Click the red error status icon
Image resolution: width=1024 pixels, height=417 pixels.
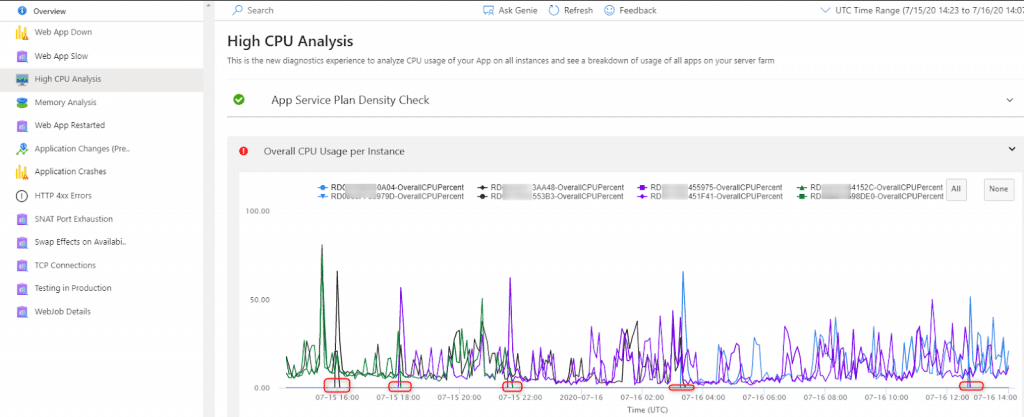click(244, 151)
